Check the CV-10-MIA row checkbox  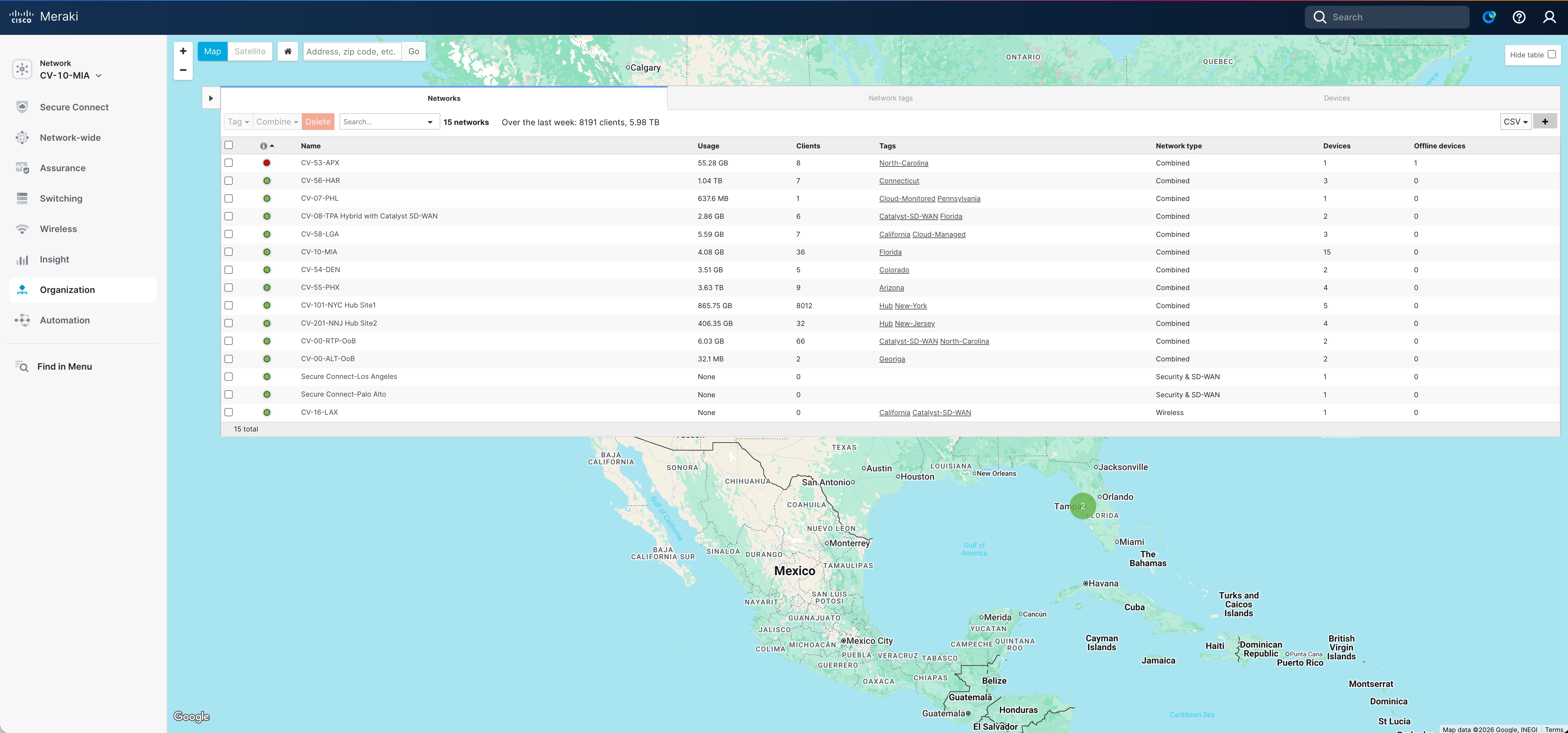(x=229, y=251)
